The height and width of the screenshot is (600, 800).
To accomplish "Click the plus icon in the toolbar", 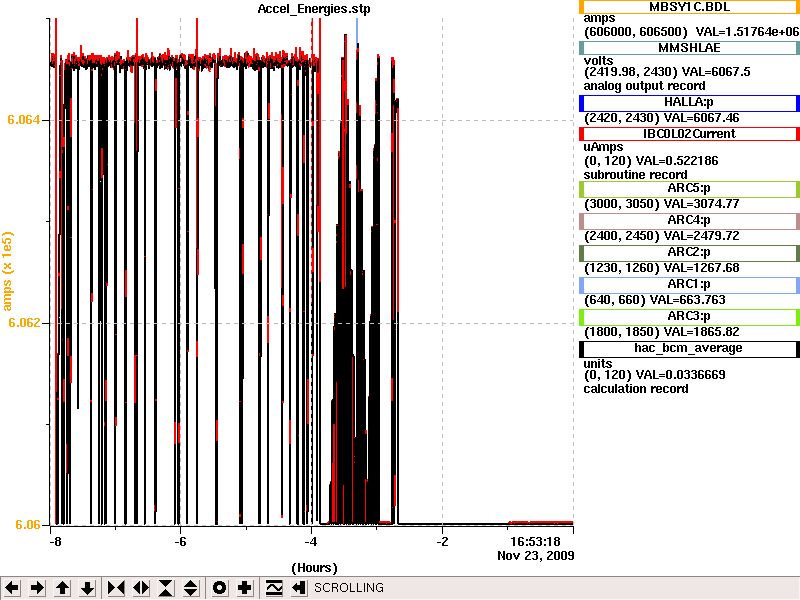I will tap(245, 588).
